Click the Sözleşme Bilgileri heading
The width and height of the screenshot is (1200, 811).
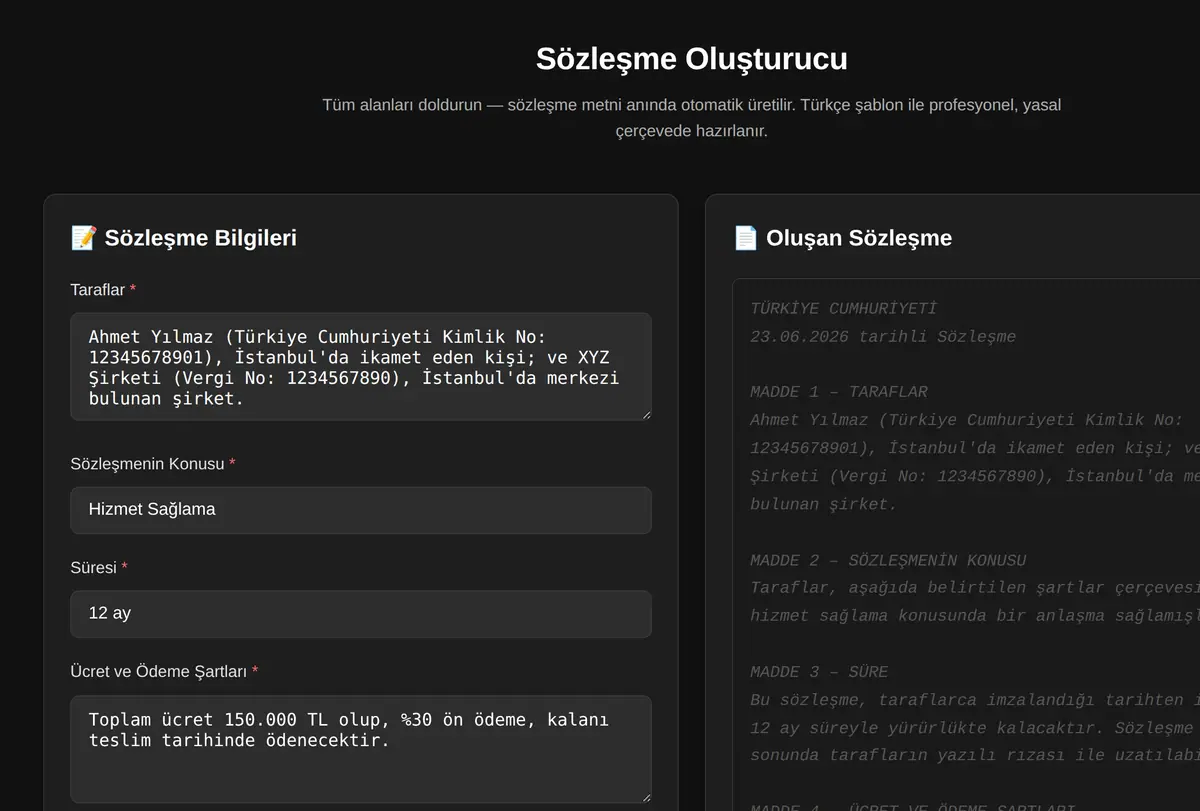tap(200, 238)
